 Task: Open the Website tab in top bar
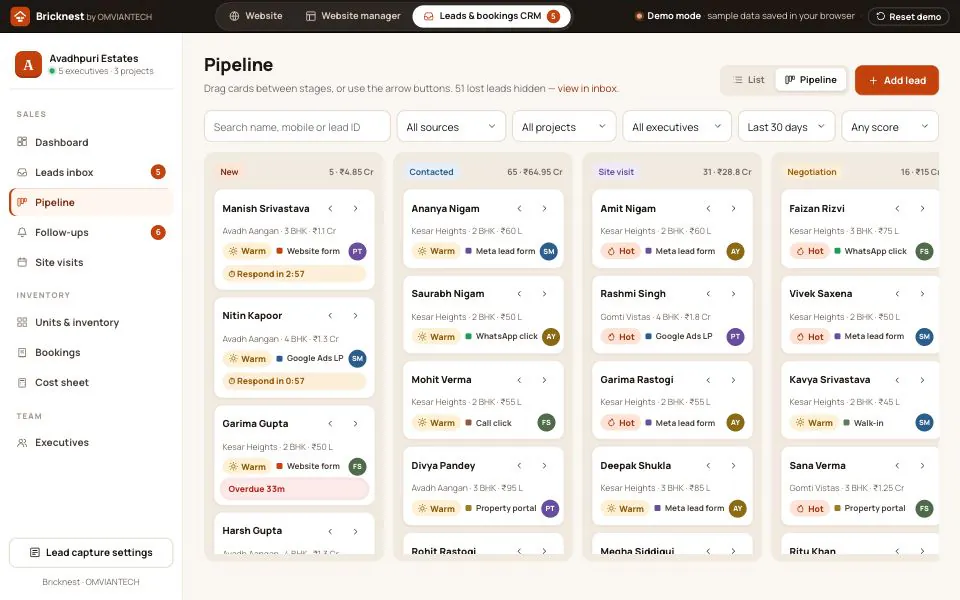[x=256, y=16]
